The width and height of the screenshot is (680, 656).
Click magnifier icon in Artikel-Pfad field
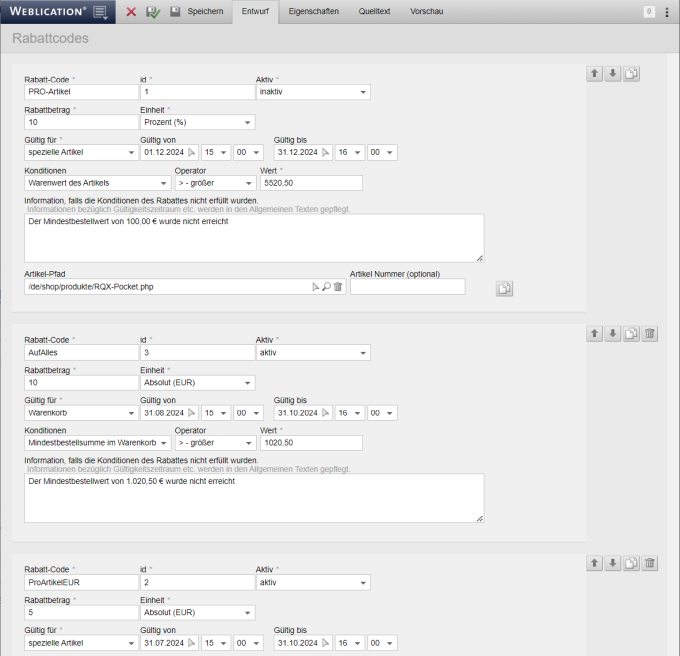point(326,287)
